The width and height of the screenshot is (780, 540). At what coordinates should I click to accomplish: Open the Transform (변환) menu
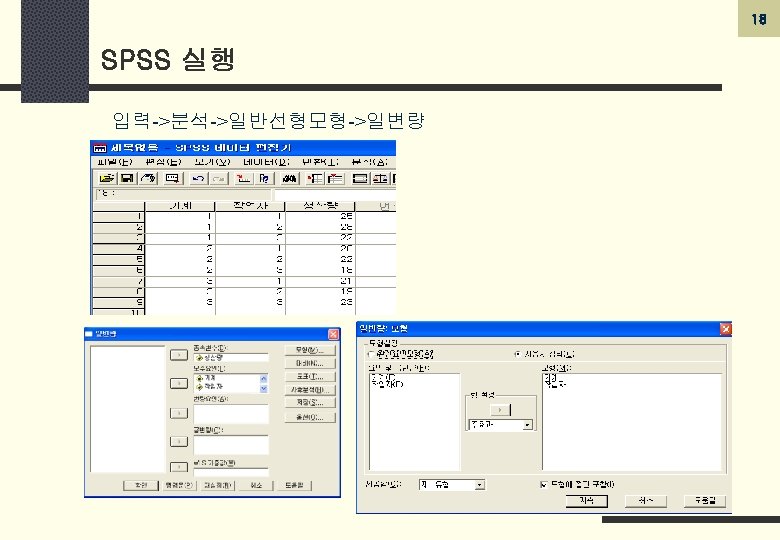[x=320, y=162]
